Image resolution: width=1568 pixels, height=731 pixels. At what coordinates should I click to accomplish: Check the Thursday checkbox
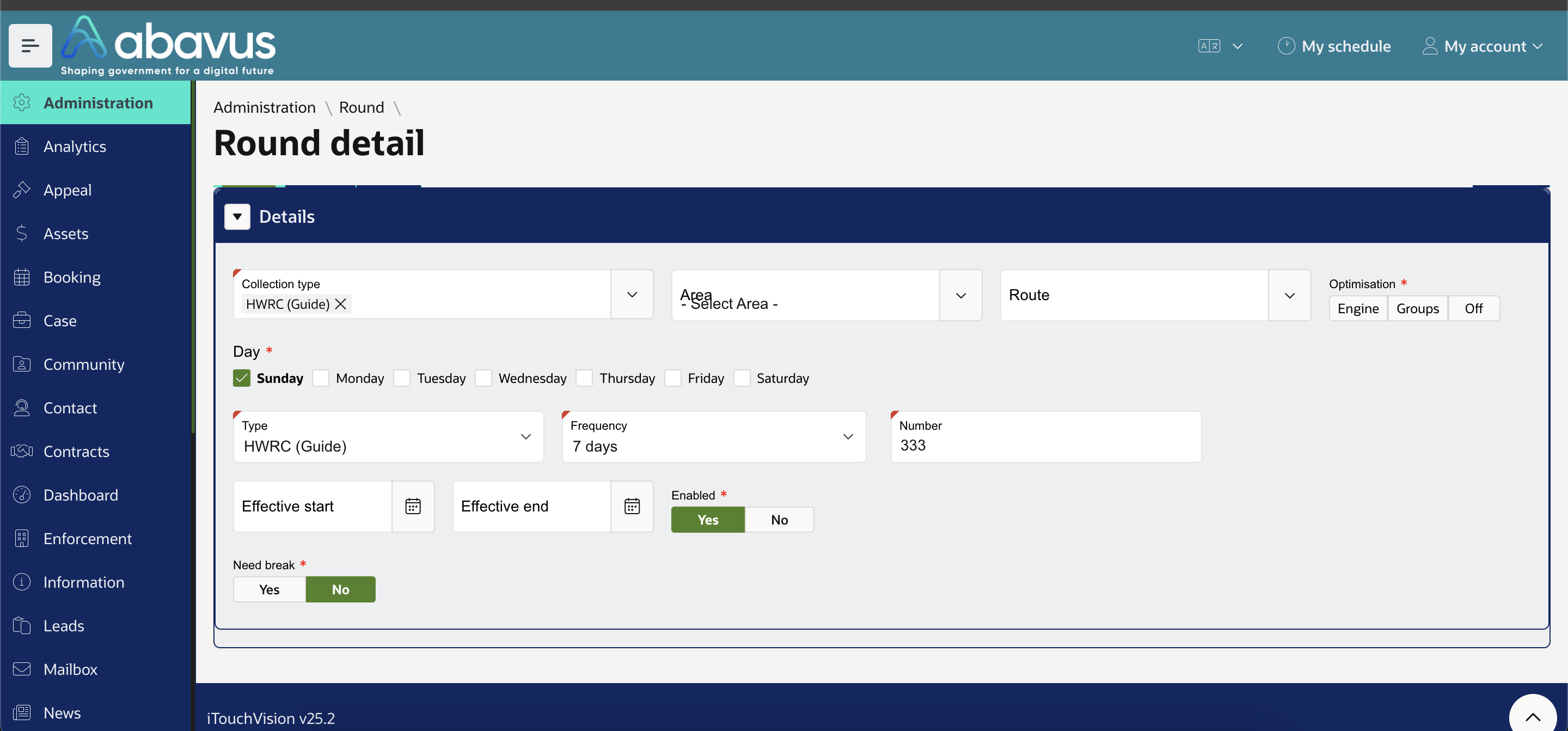584,378
